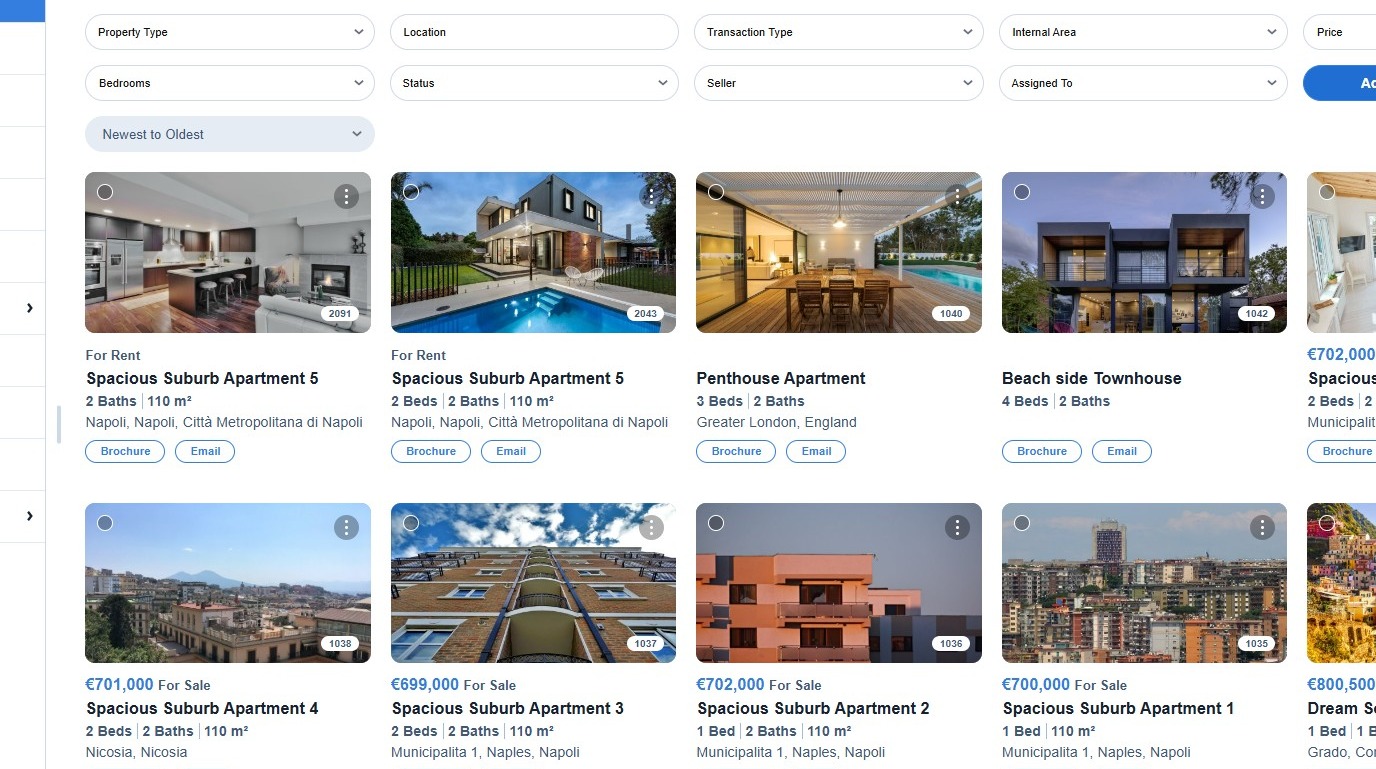Open three-dot menu on listing 1035

[x=1262, y=527]
